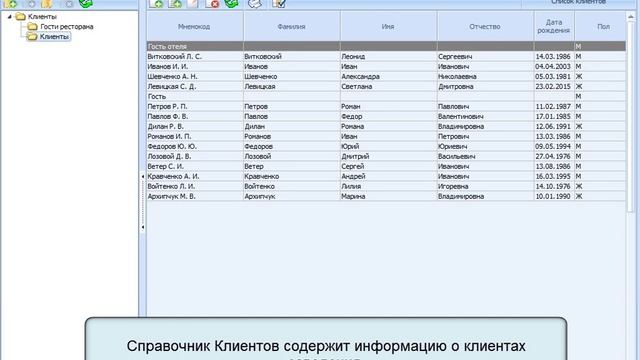Click the patronymic Валентинович
This screenshot has height=360, width=640.
pos(460,117)
